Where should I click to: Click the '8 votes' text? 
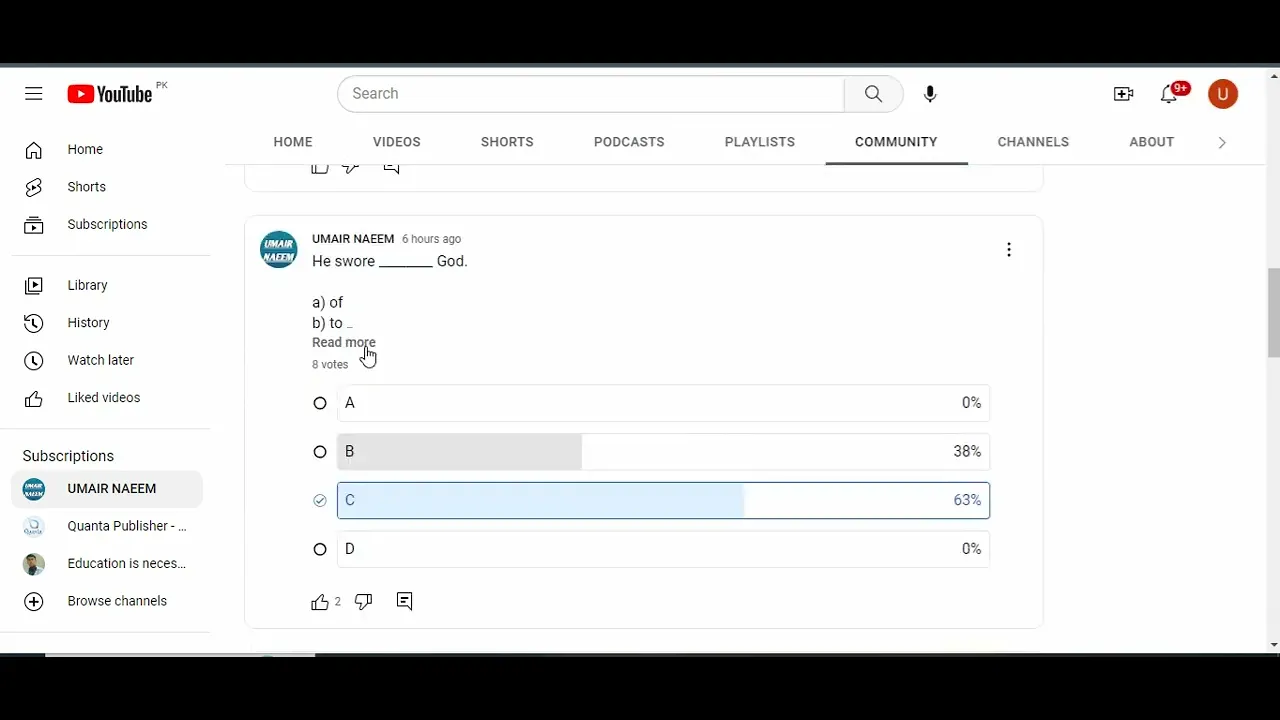click(x=330, y=365)
